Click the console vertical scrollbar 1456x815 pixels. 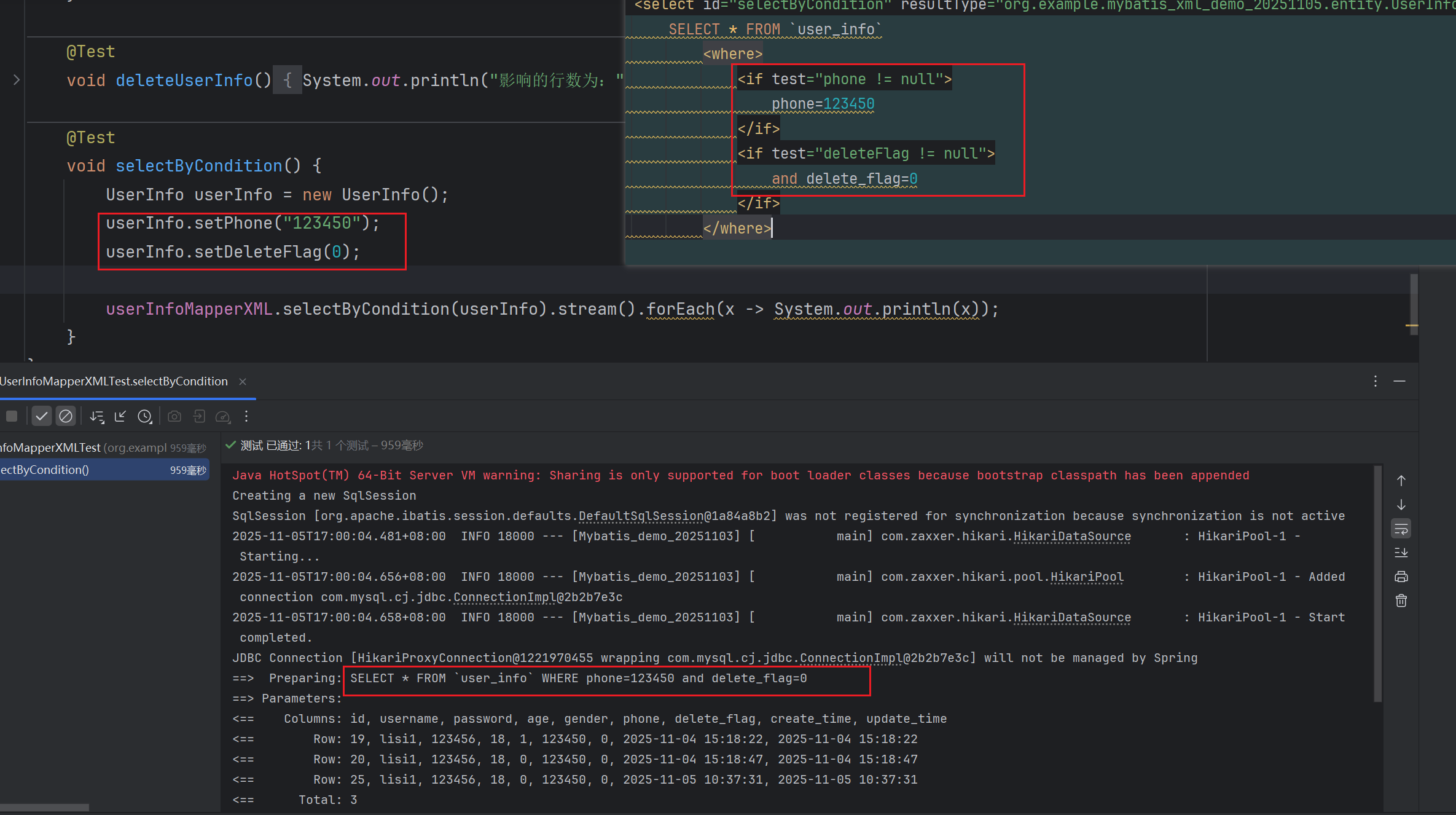click(x=1377, y=584)
